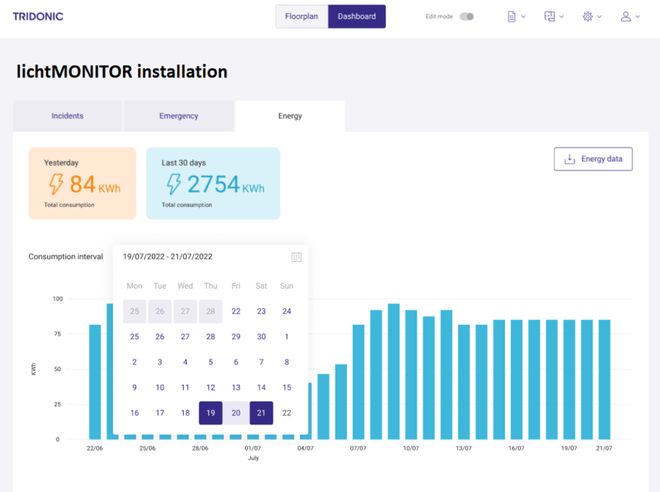
Task: Switch to the Incidents tab
Action: (x=67, y=116)
